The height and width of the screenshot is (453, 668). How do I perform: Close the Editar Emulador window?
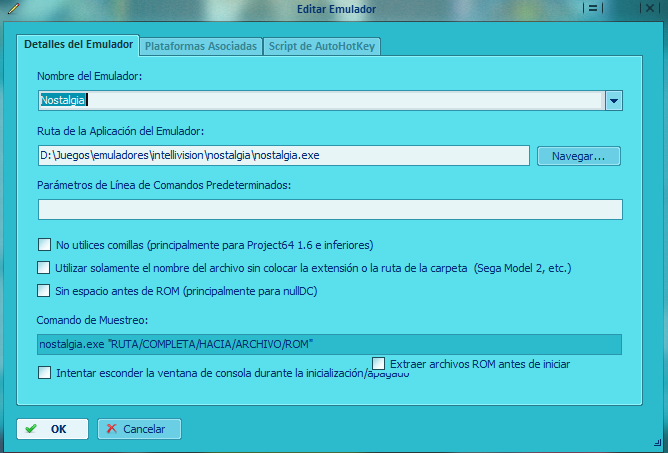click(x=650, y=8)
